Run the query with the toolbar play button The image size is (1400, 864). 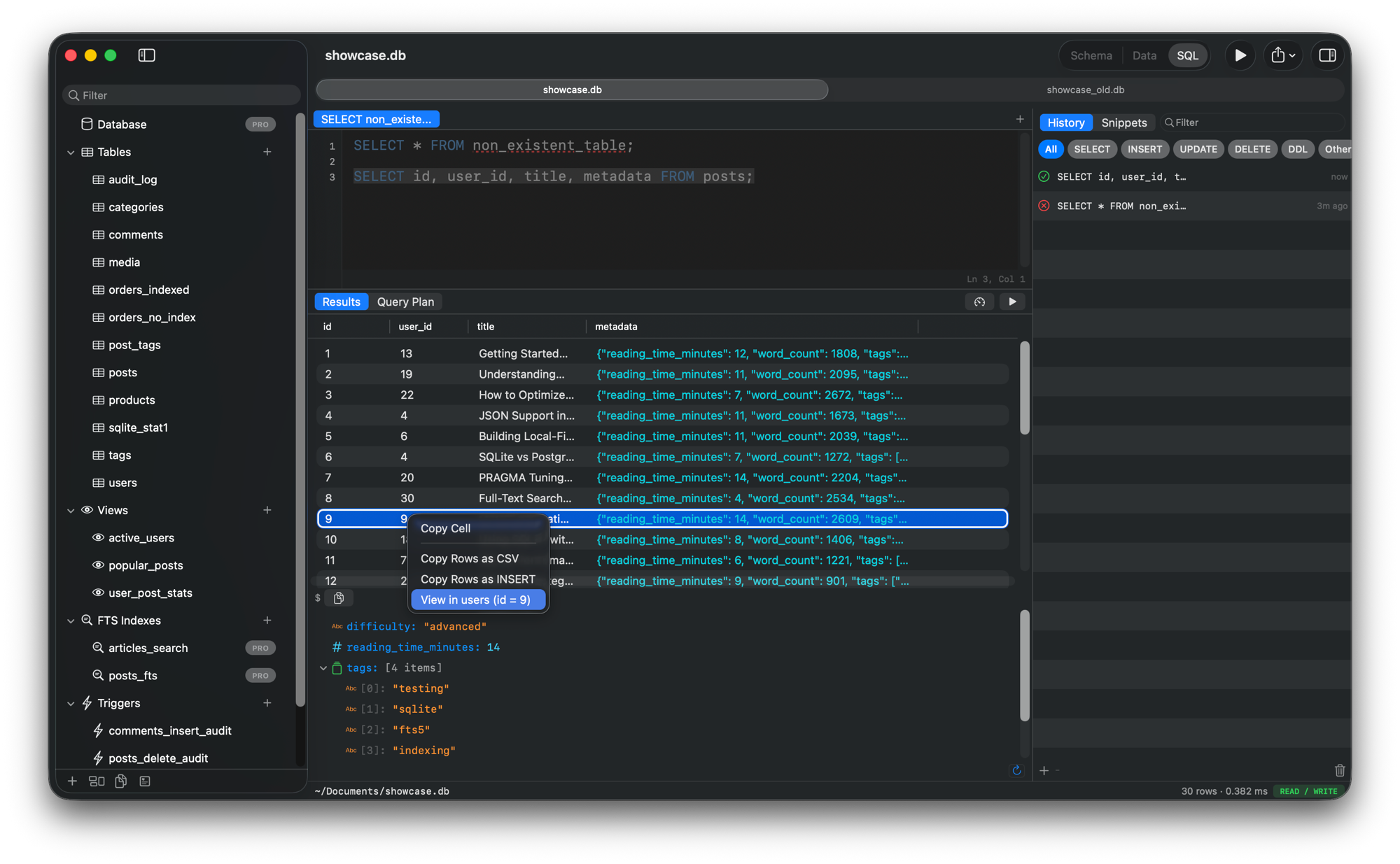[1240, 55]
